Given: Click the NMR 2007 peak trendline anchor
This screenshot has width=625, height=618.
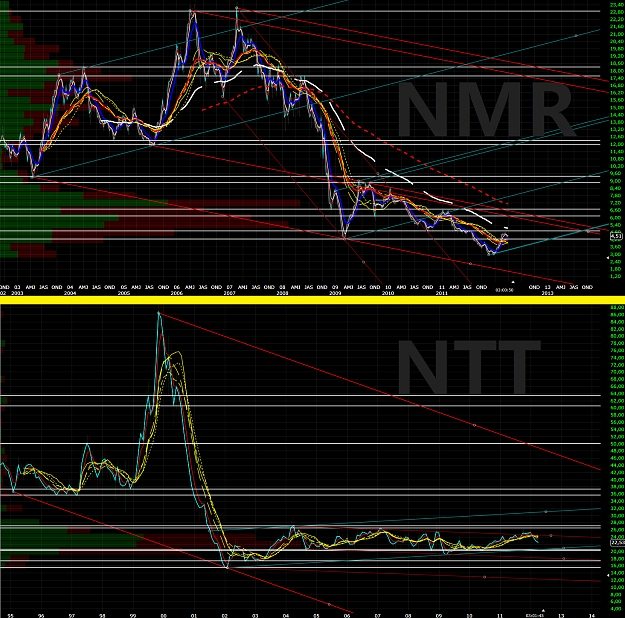Looking at the screenshot, I should pyautogui.click(x=237, y=8).
